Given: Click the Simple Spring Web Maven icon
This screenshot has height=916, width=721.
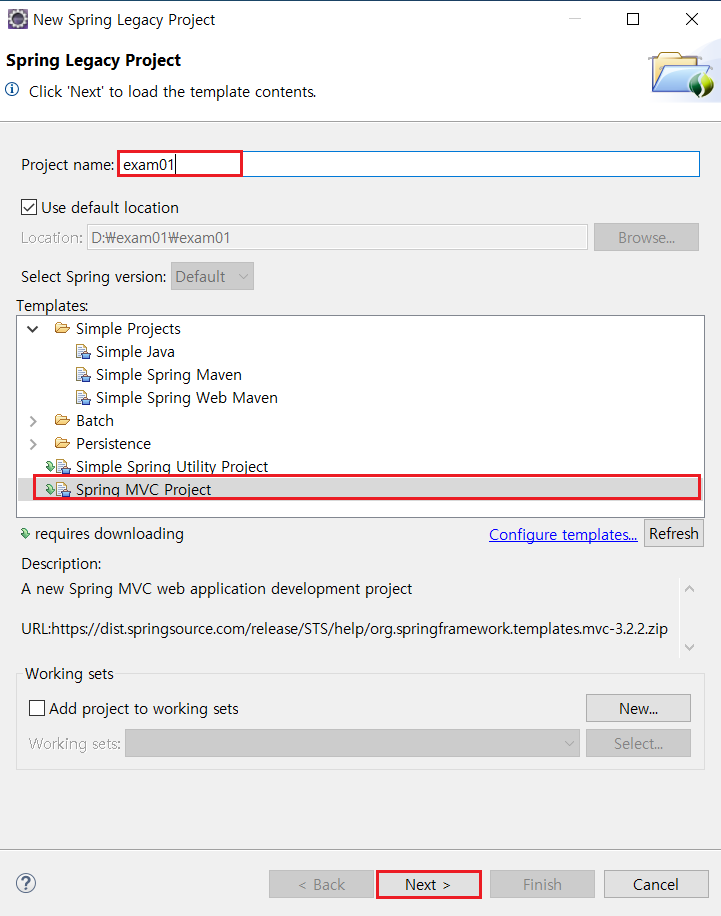Looking at the screenshot, I should point(83,398).
